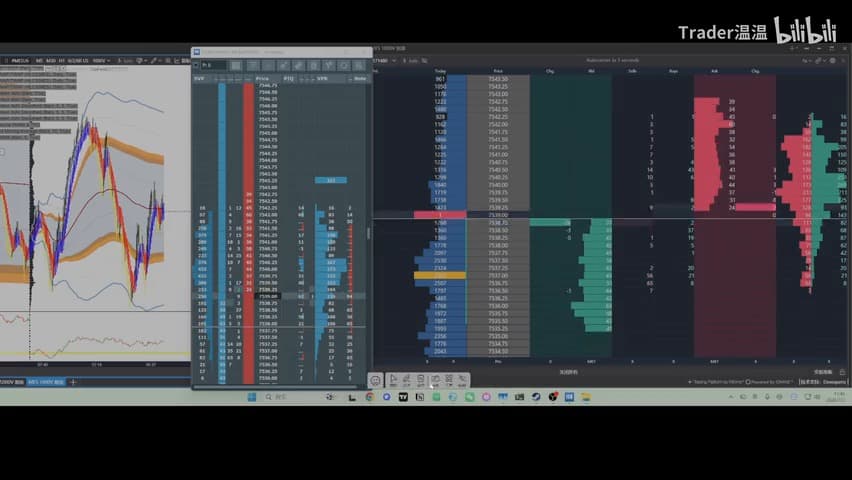Select the arrow pointer tool in floating toolbar
852x480 pixels.
pyautogui.click(x=393, y=380)
